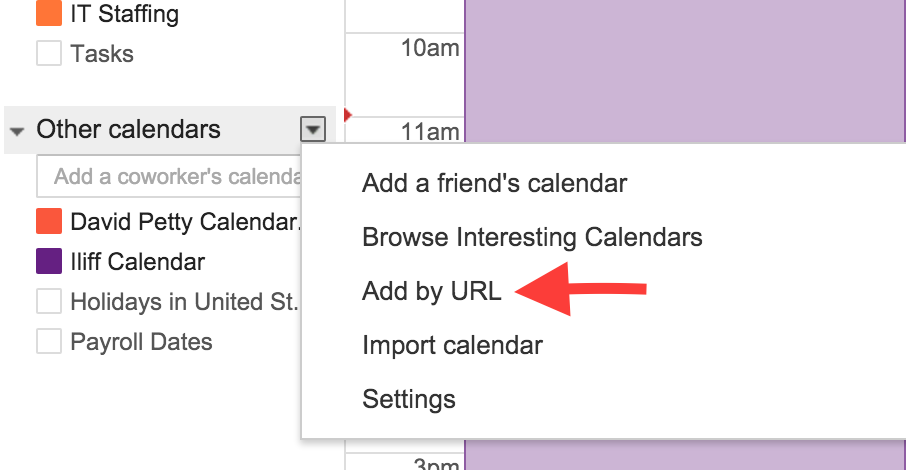Viewport: 906px width, 470px height.
Task: Select Add a friend's calendar
Action: coord(494,183)
